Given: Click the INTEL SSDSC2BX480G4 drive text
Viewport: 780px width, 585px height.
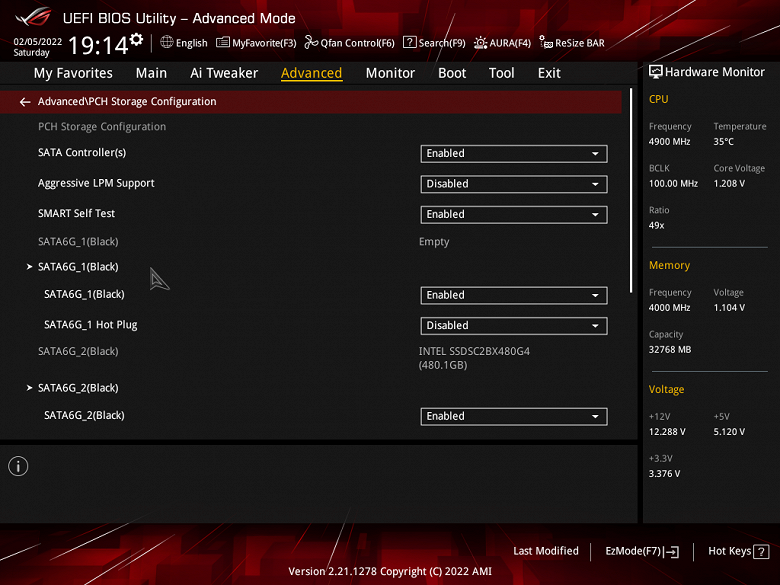Looking at the screenshot, I should click(474, 358).
